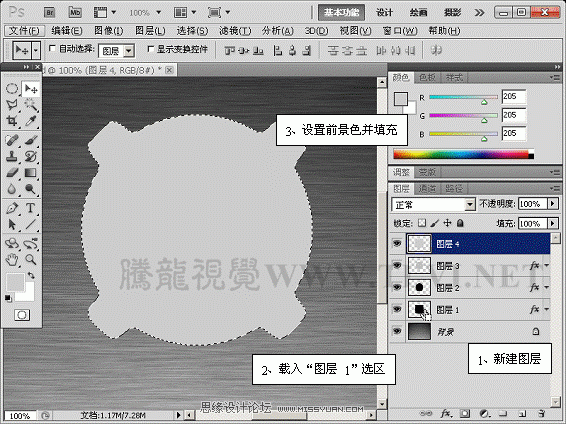
Task: Select the 3D Orbit camera tool
Action: pyautogui.click(x=31, y=244)
